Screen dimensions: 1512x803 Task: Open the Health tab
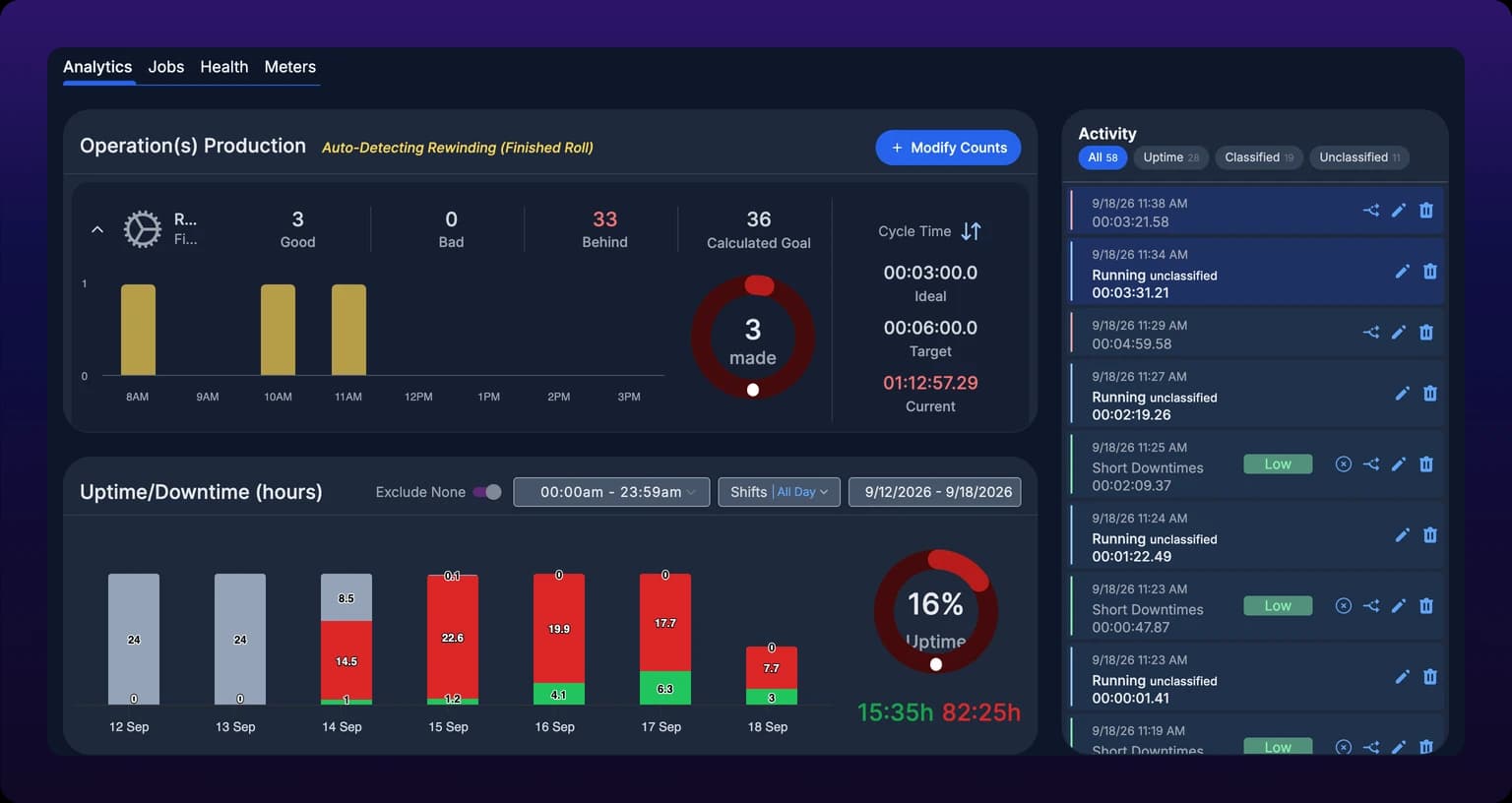click(x=223, y=67)
